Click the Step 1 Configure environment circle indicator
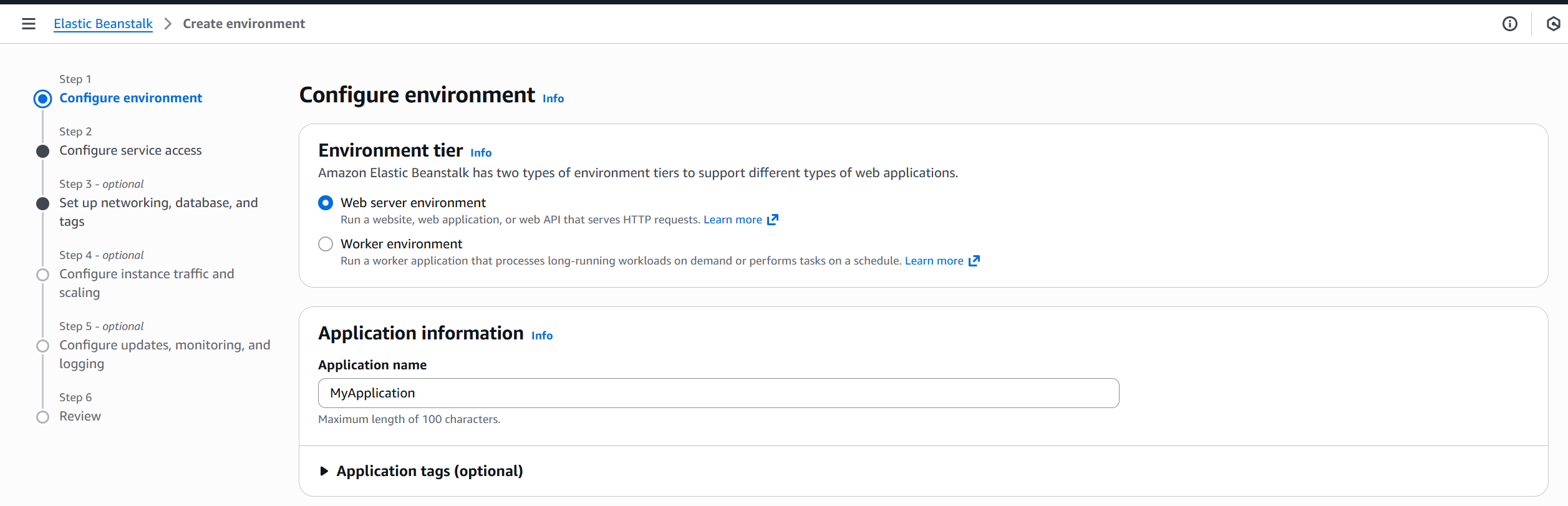 click(x=42, y=99)
